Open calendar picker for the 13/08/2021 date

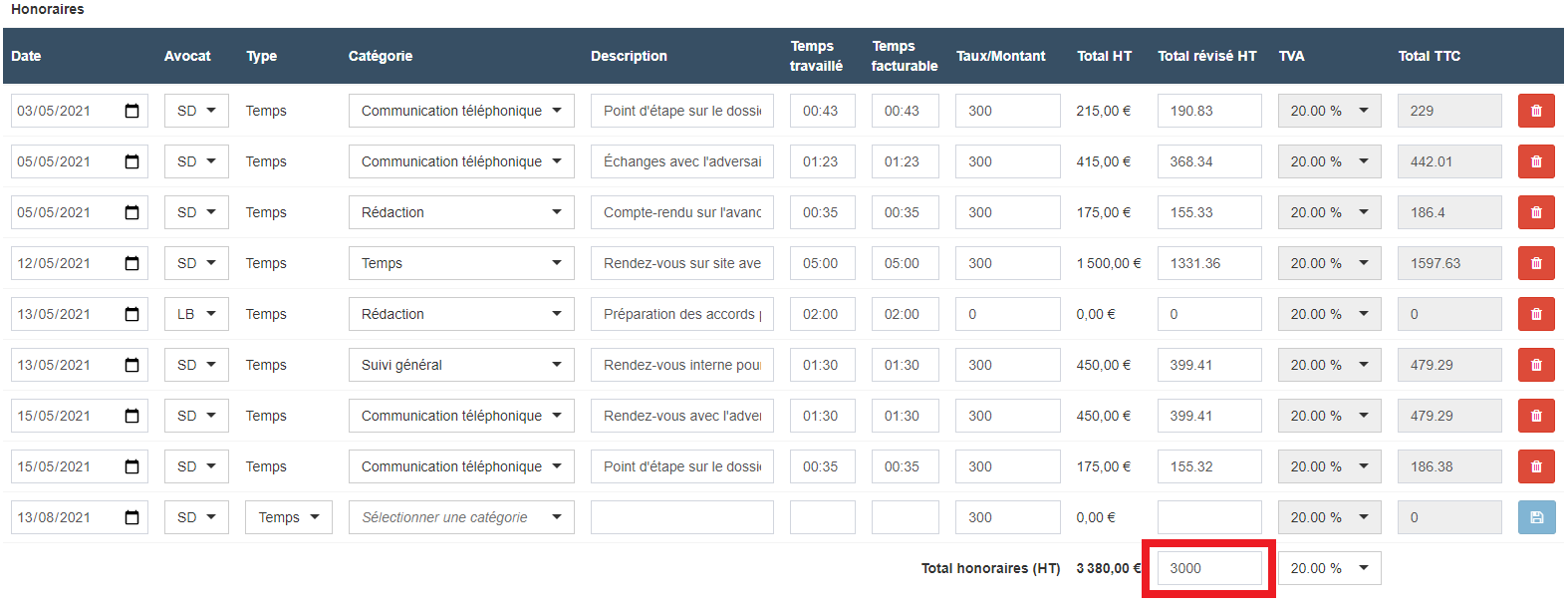(x=131, y=517)
